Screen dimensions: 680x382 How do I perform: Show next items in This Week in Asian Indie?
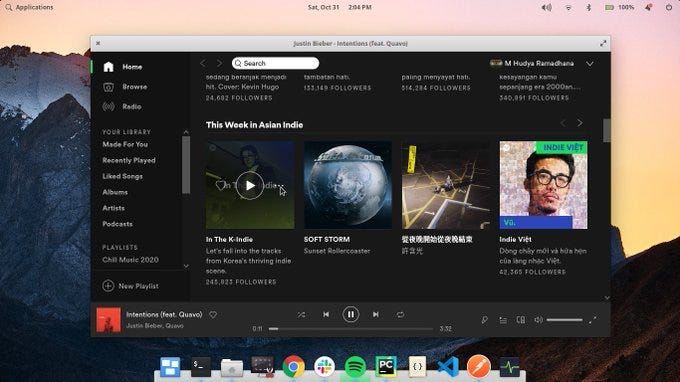[580, 123]
